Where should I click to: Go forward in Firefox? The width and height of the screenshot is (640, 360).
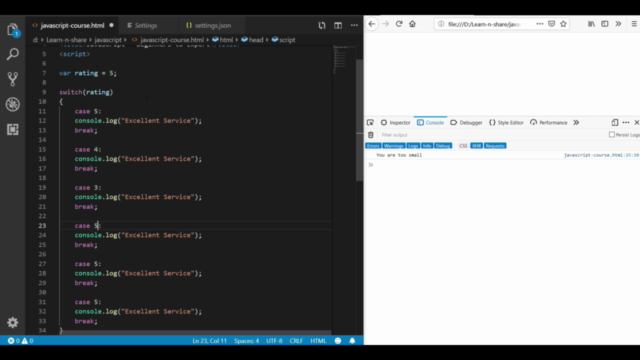(x=386, y=24)
